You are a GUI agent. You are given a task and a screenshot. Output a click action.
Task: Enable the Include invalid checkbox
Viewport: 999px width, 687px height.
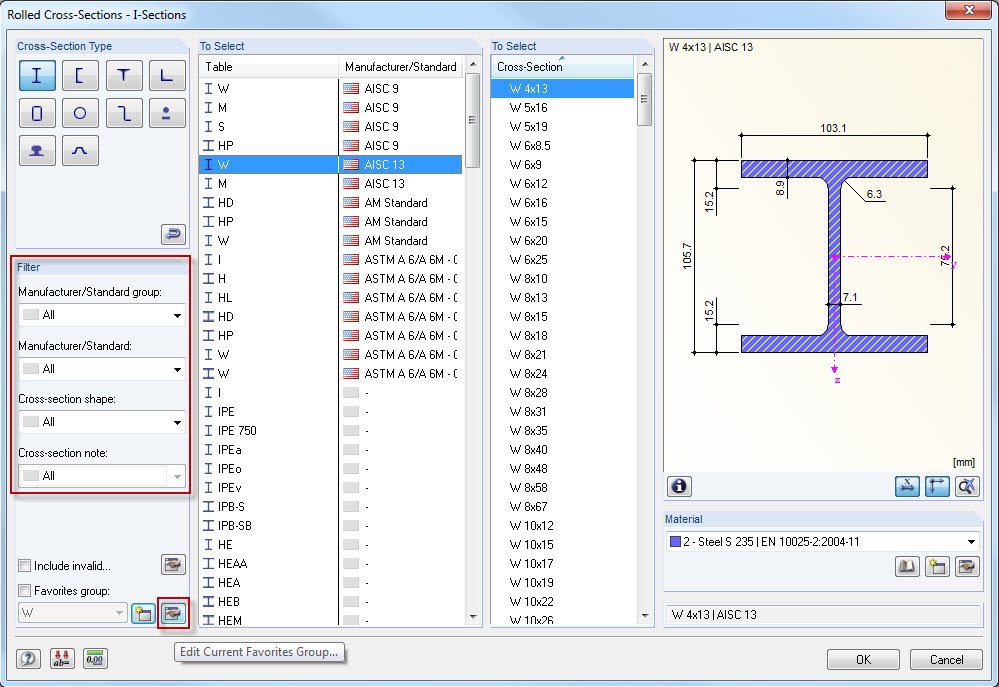25,566
